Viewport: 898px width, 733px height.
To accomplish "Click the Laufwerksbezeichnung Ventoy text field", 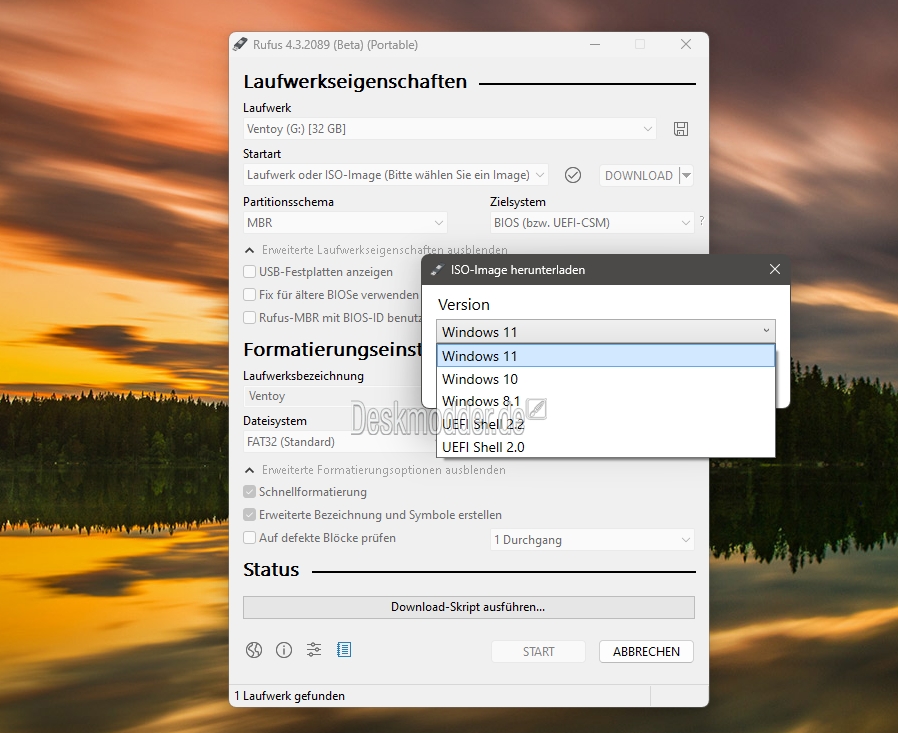I will [x=332, y=396].
